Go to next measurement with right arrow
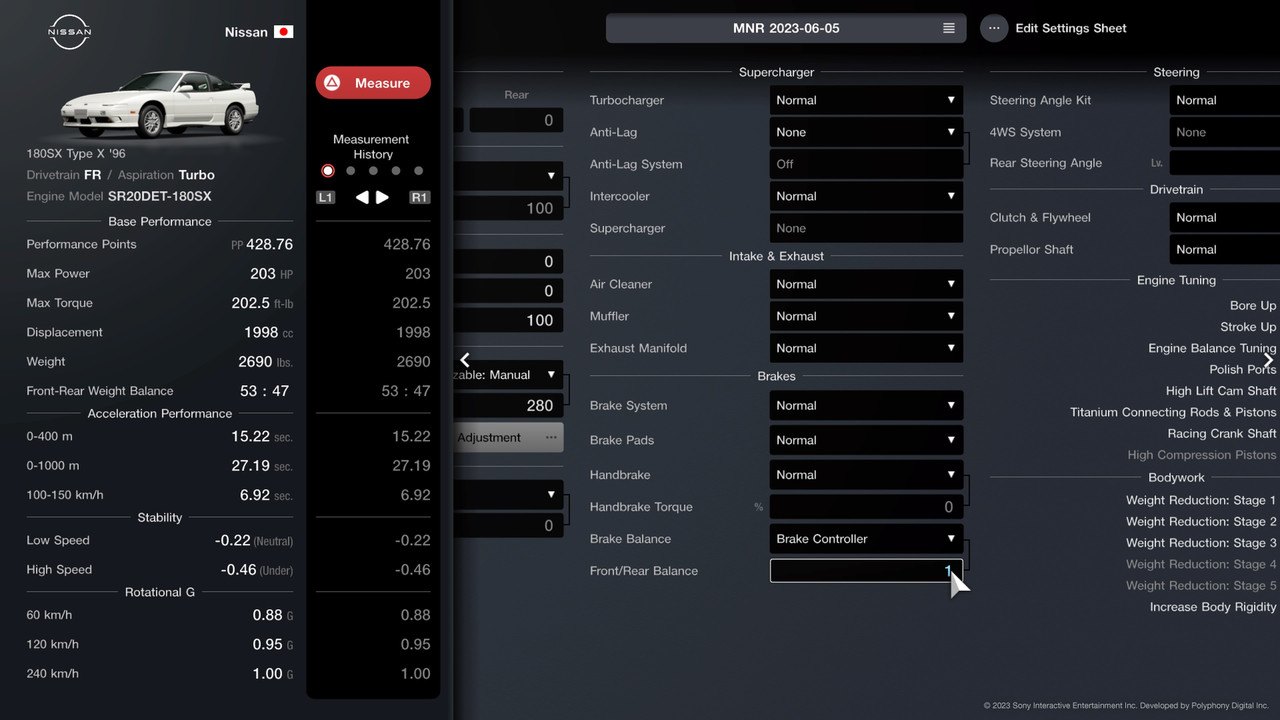The image size is (1280, 720). click(382, 197)
